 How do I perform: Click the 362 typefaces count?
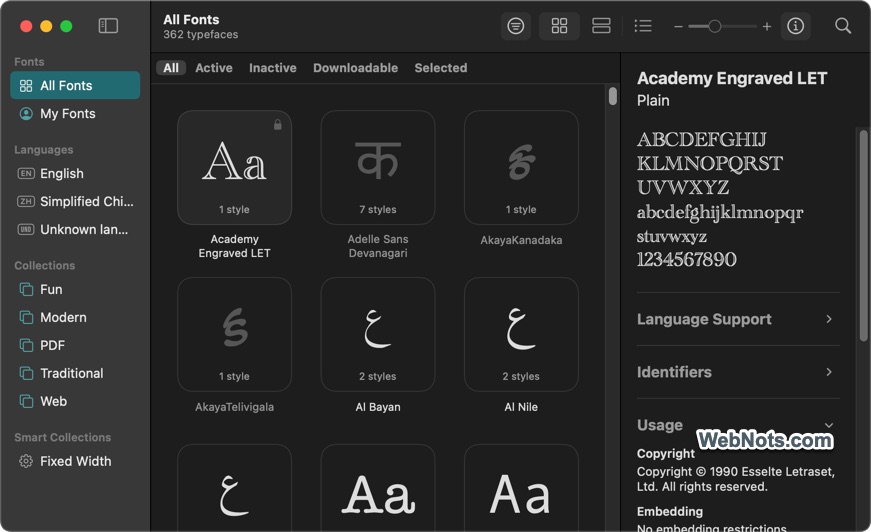click(x=201, y=34)
